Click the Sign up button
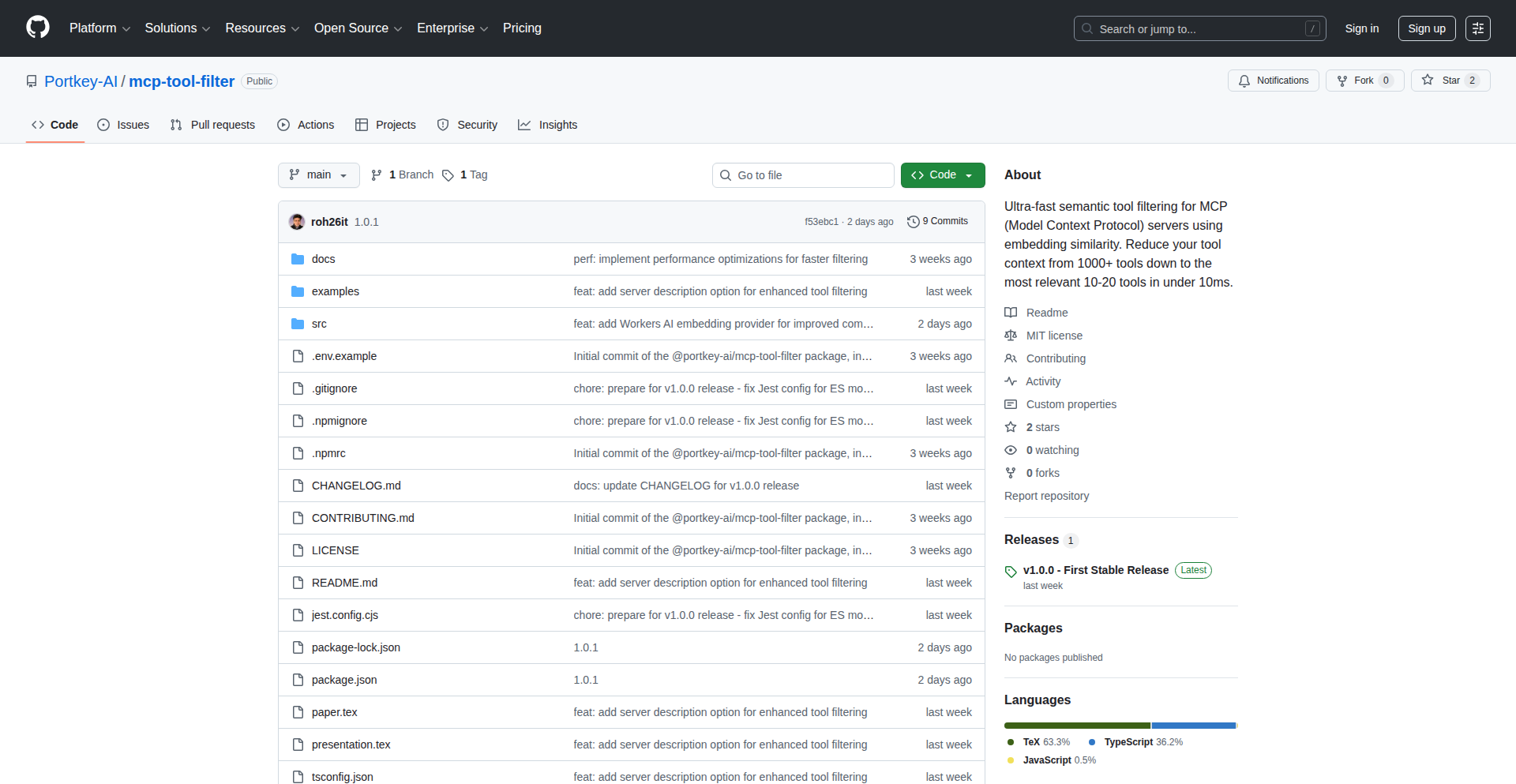The height and width of the screenshot is (784, 1516). 1426,28
